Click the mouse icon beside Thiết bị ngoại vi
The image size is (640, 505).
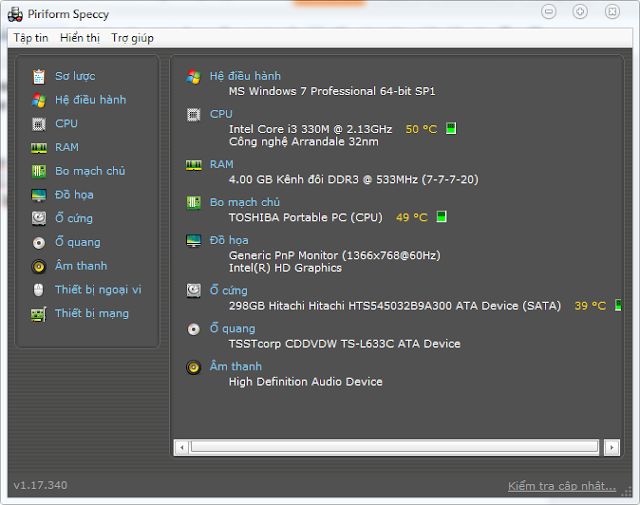(x=38, y=290)
